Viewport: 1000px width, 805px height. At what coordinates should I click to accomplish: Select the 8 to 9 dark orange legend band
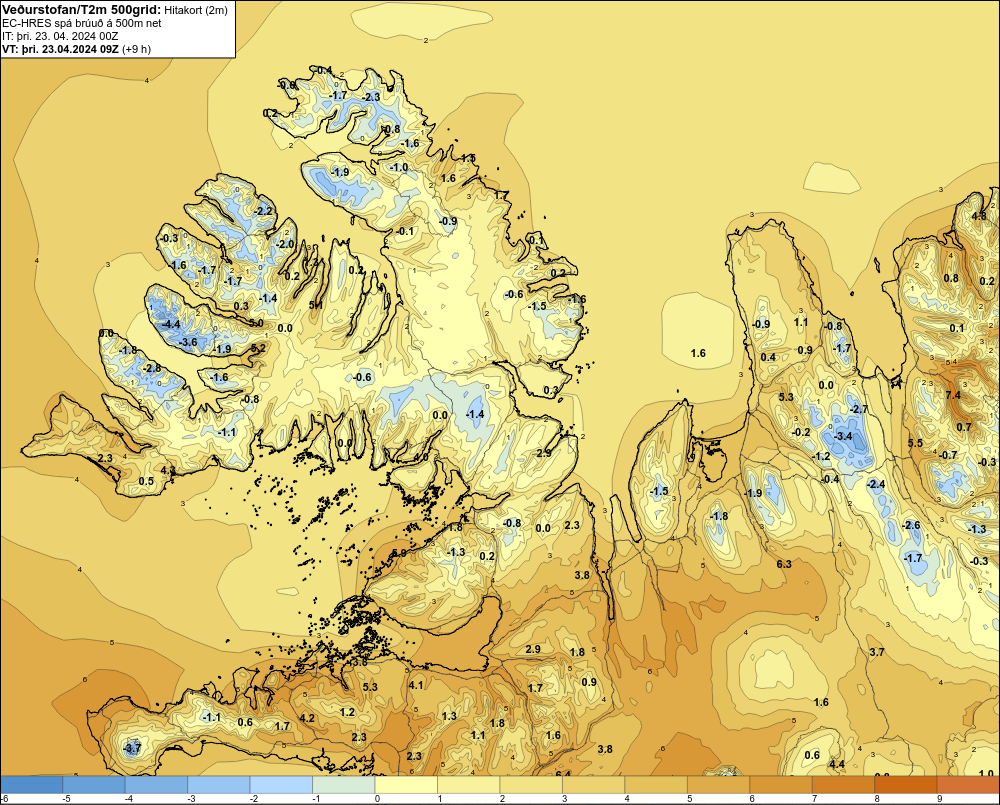tap(906, 785)
